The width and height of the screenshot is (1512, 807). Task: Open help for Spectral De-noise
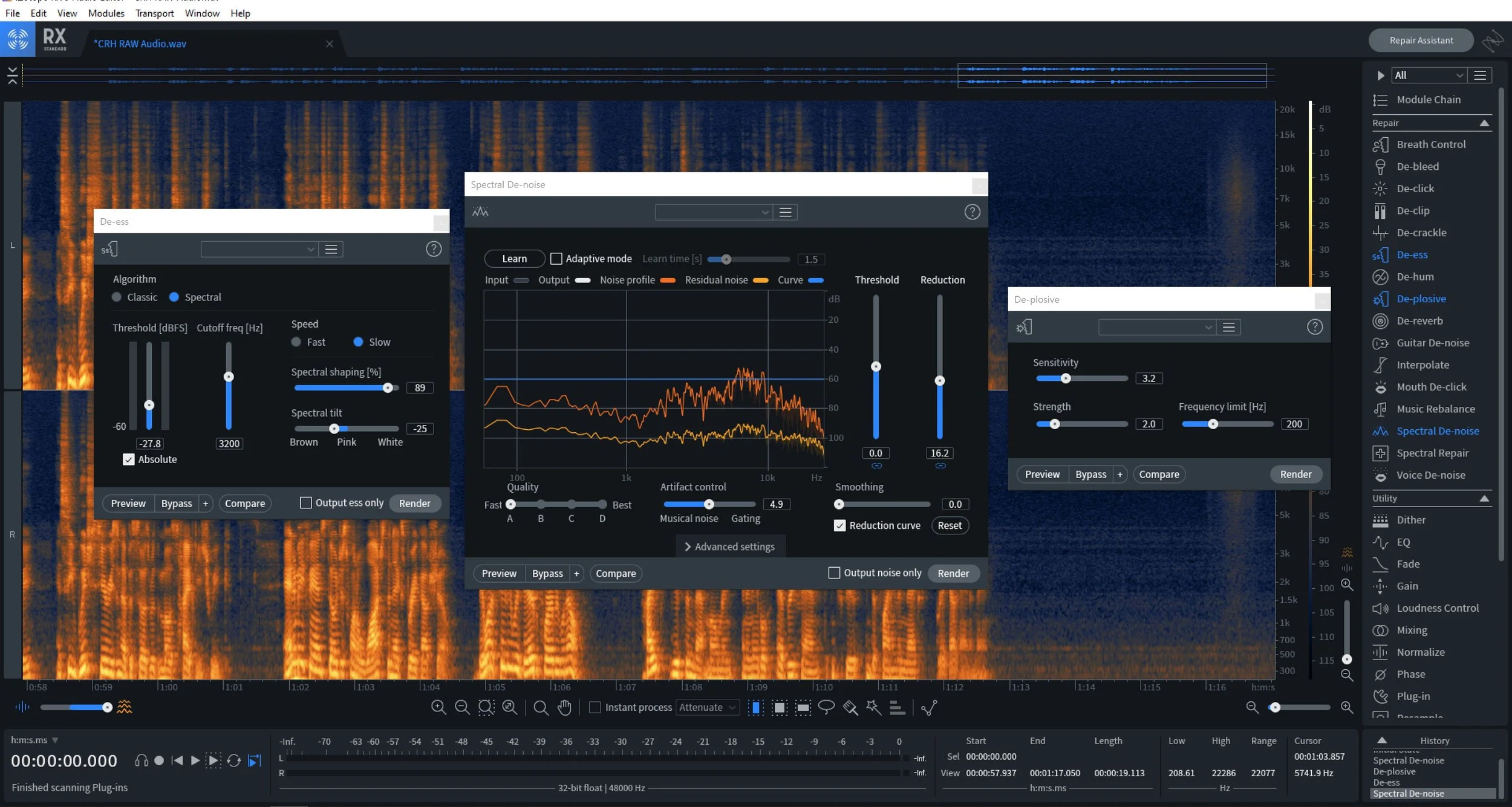point(972,212)
